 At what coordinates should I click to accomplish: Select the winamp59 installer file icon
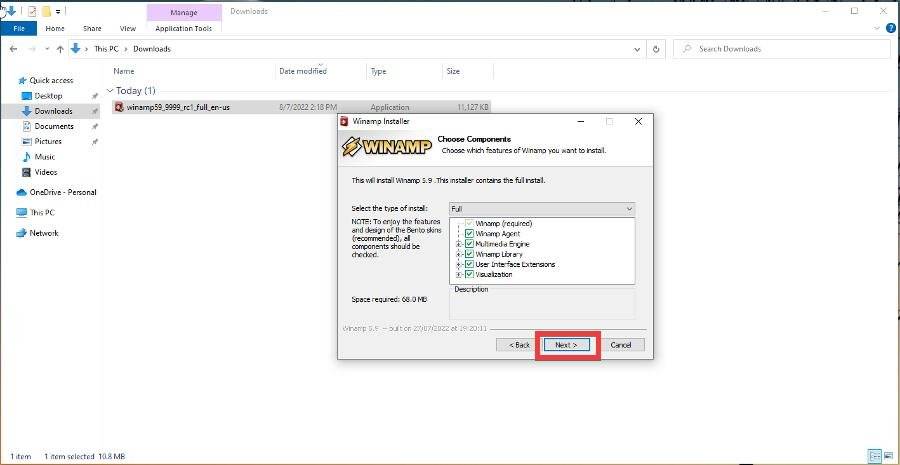[119, 107]
